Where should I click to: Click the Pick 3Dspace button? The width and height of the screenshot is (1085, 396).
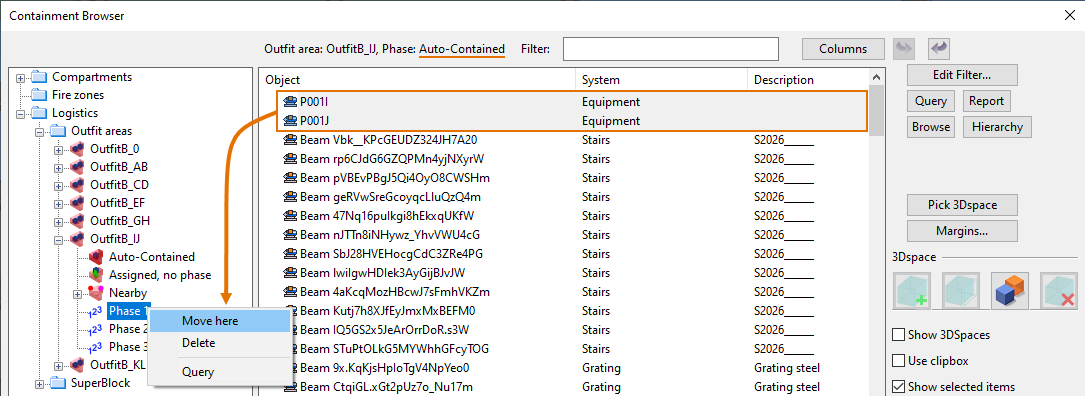[962, 205]
